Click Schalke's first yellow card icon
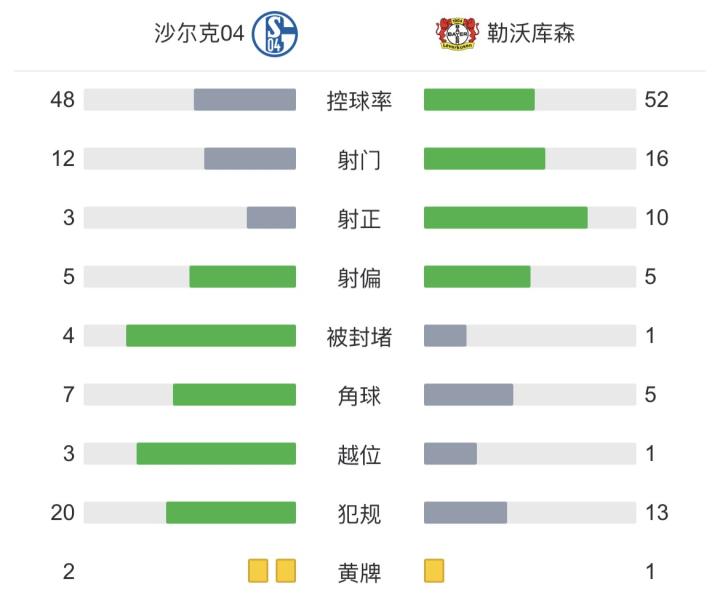The width and height of the screenshot is (720, 598). [x=260, y=571]
